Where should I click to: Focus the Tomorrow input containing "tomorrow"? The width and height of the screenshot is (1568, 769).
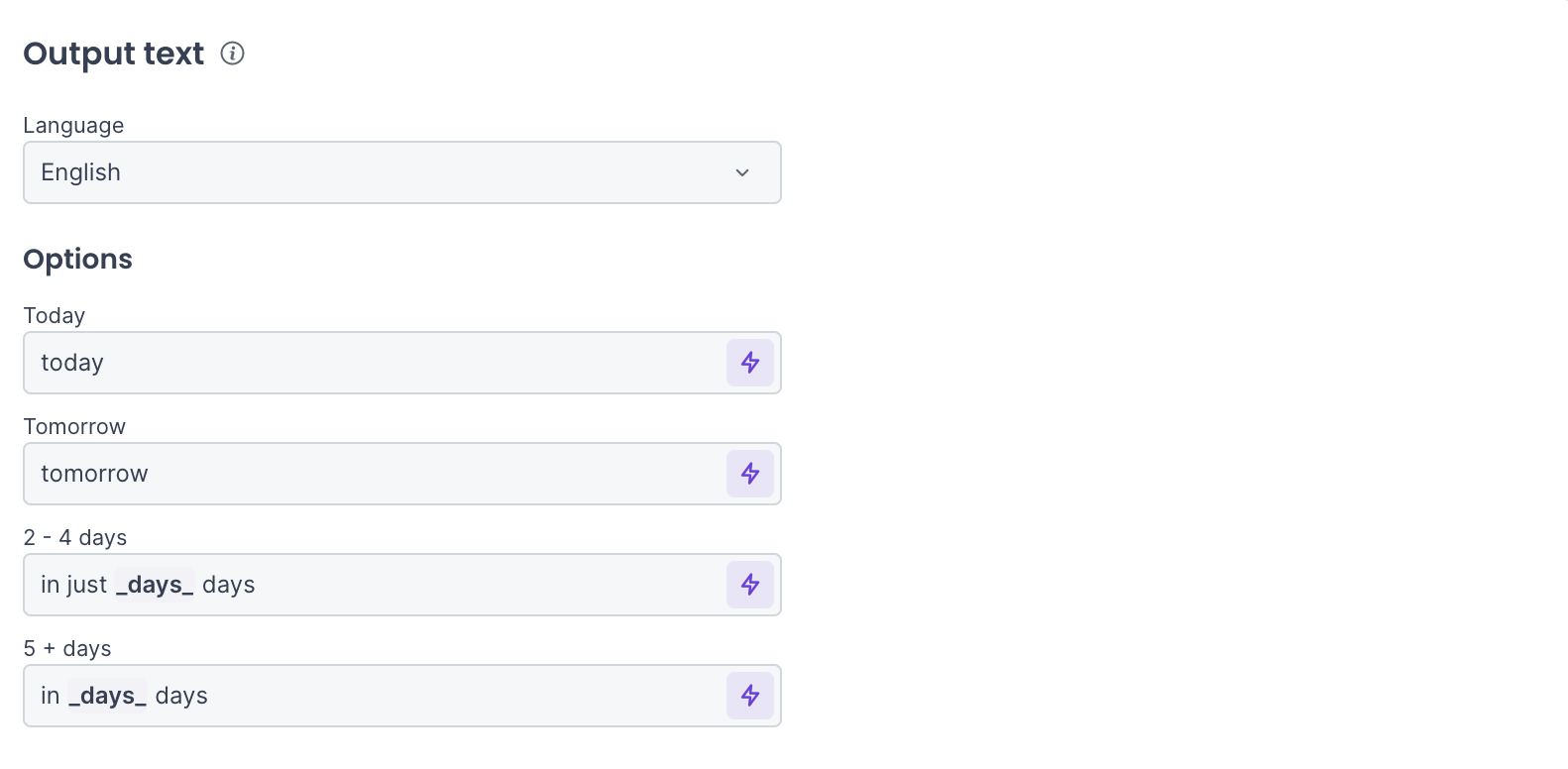pos(377,474)
